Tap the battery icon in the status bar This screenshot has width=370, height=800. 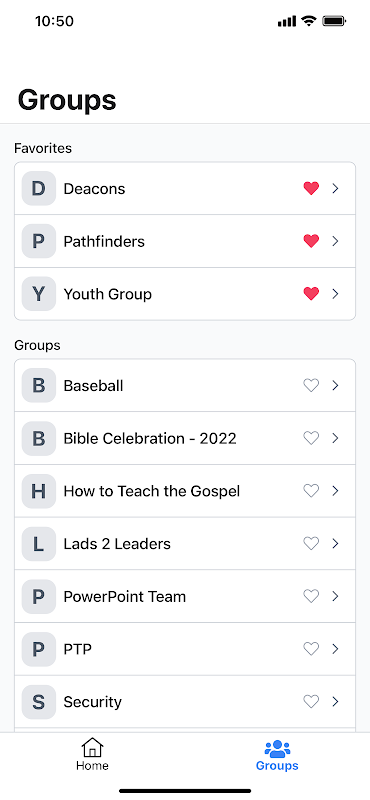click(x=335, y=21)
